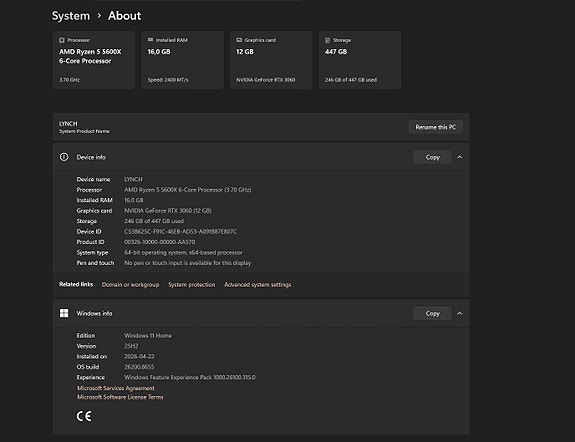Open System protection link

(x=192, y=285)
